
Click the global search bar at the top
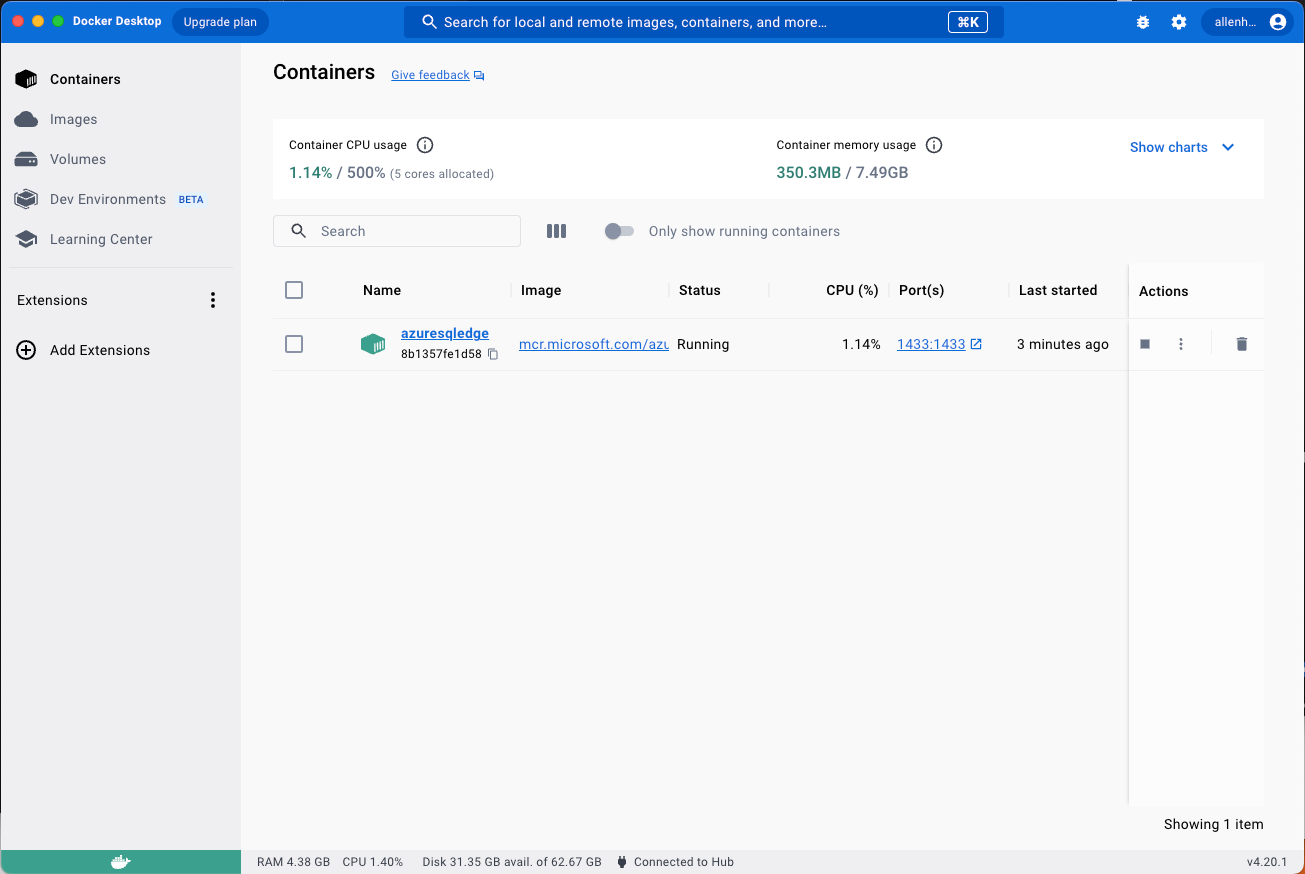coord(703,22)
